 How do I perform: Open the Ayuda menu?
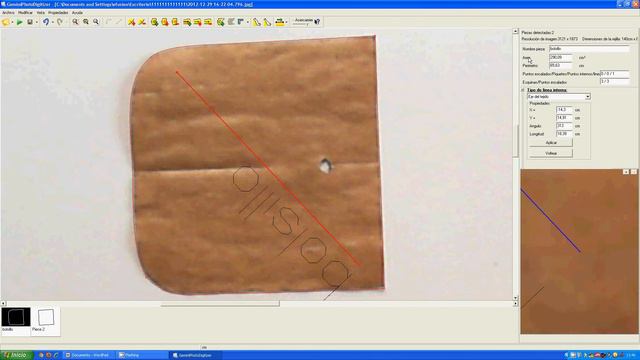(77, 13)
